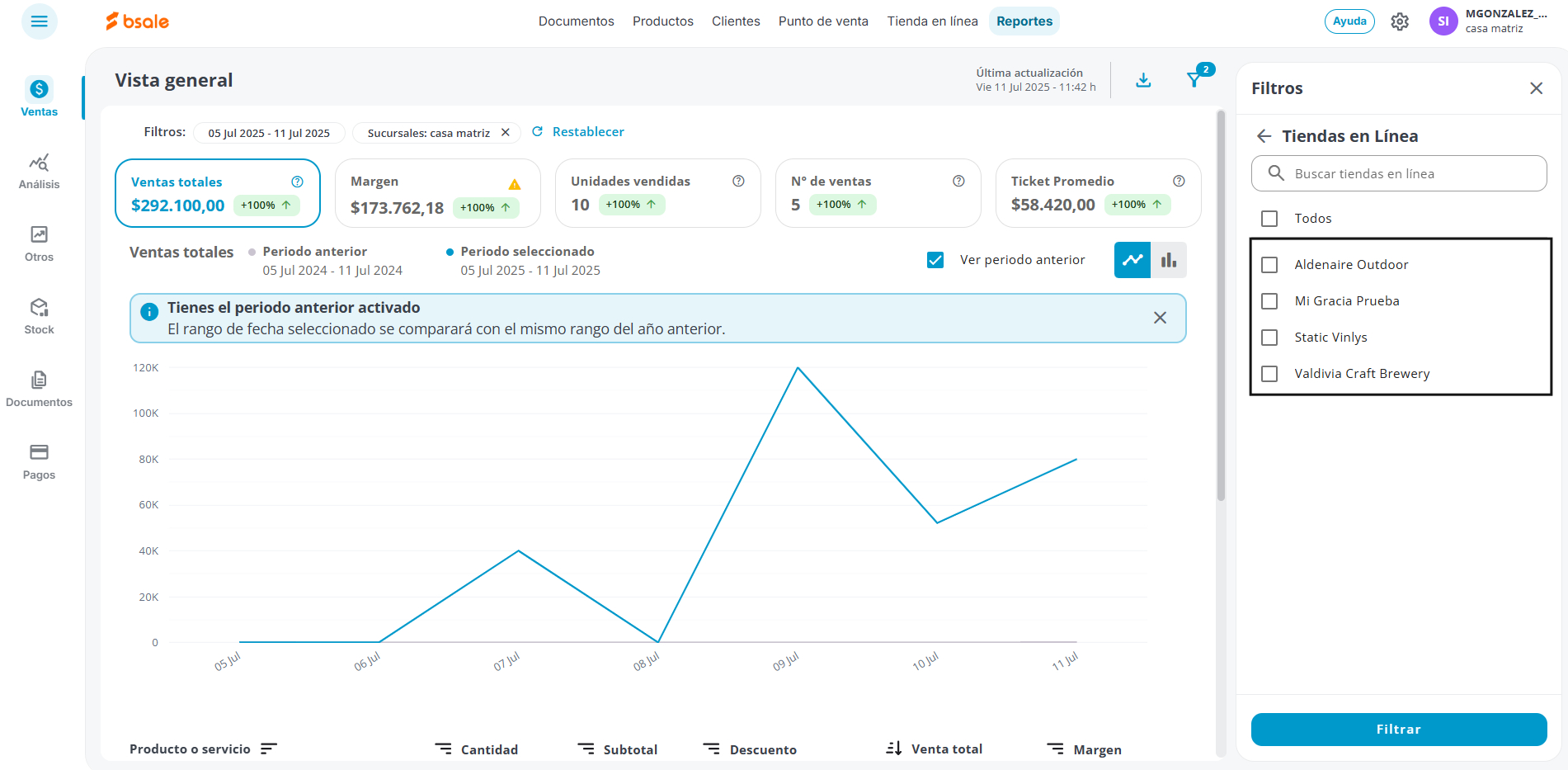1568x770 pixels.
Task: Focus the Buscar tiendas en línea field
Action: (1399, 173)
